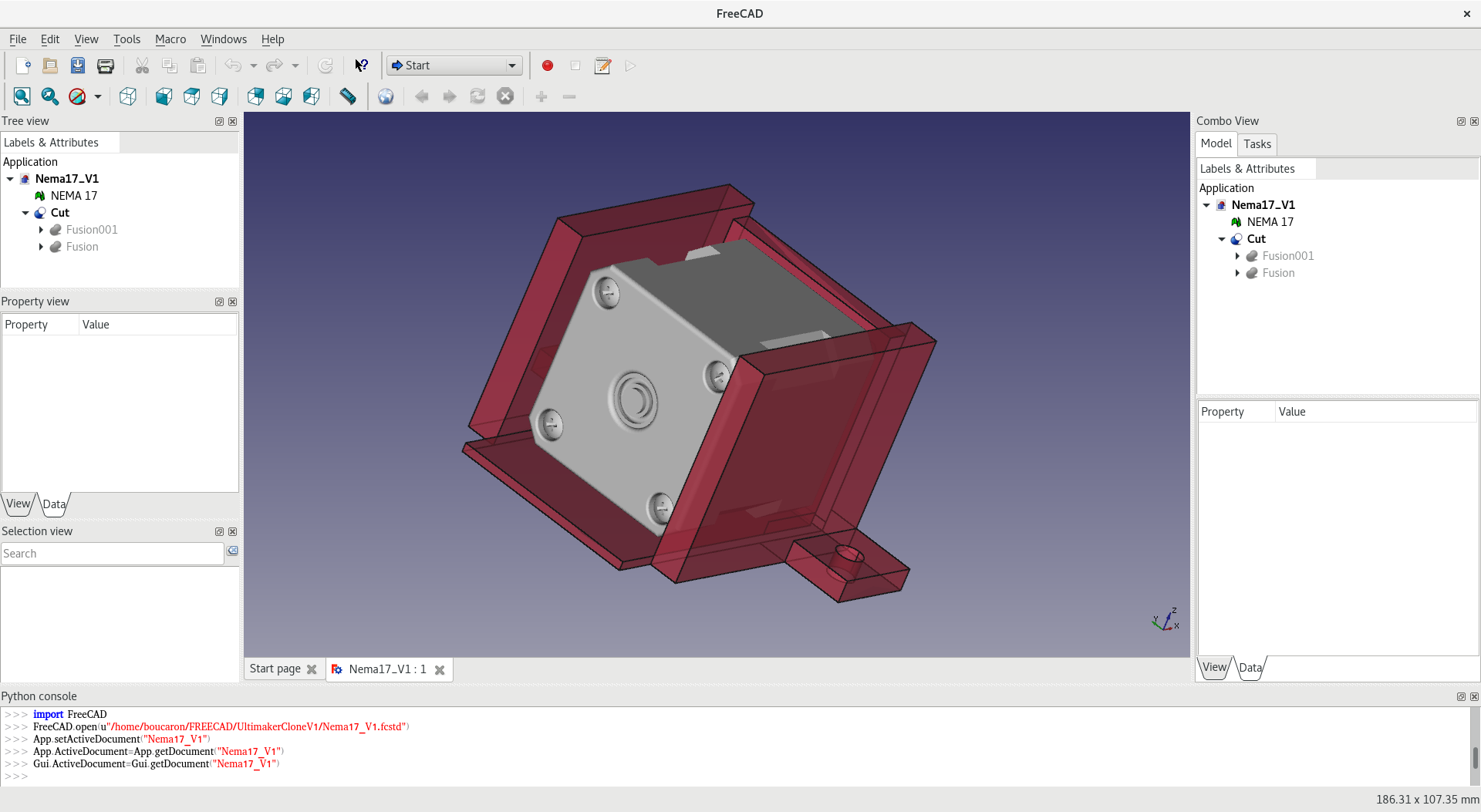This screenshot has width=1481, height=812.
Task: Expand Fusion001 in the Tree view
Action: pyautogui.click(x=41, y=230)
